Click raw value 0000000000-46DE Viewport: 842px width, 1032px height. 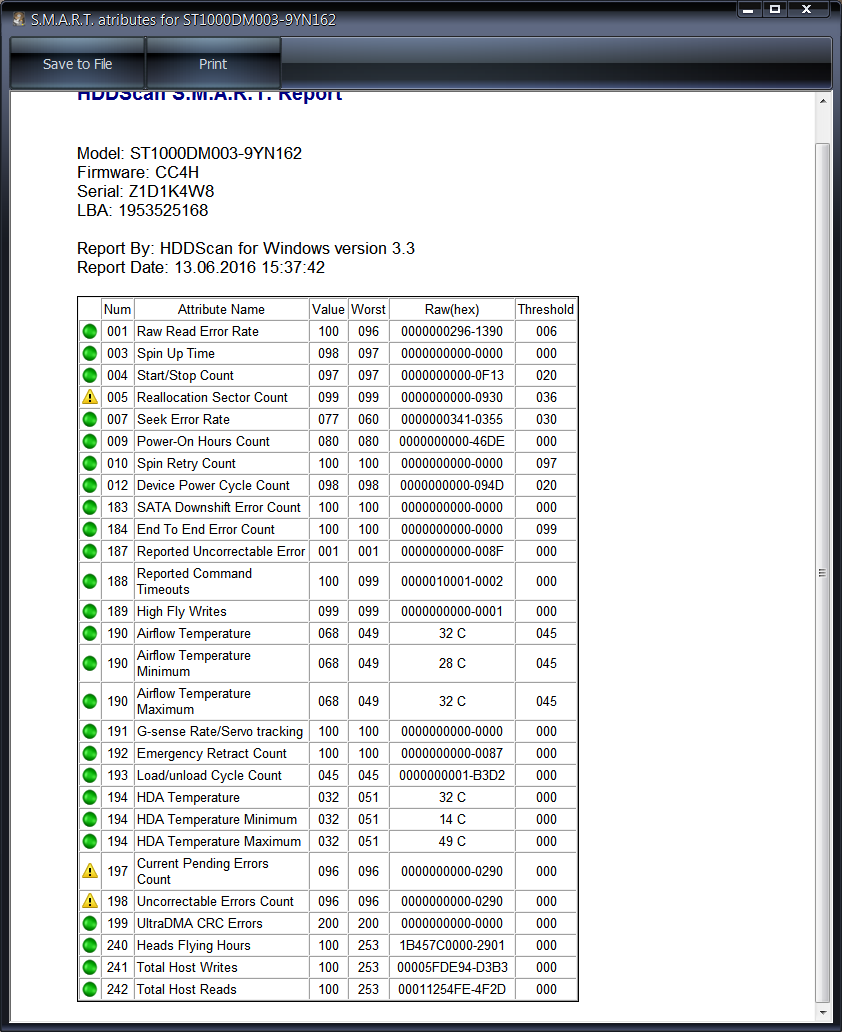coord(452,442)
